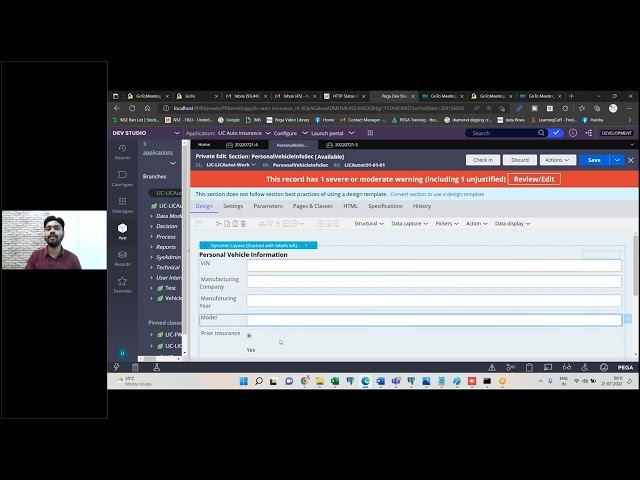This screenshot has width=640, height=480.
Task: Open the Case types sidebar icon
Action: (x=122, y=178)
